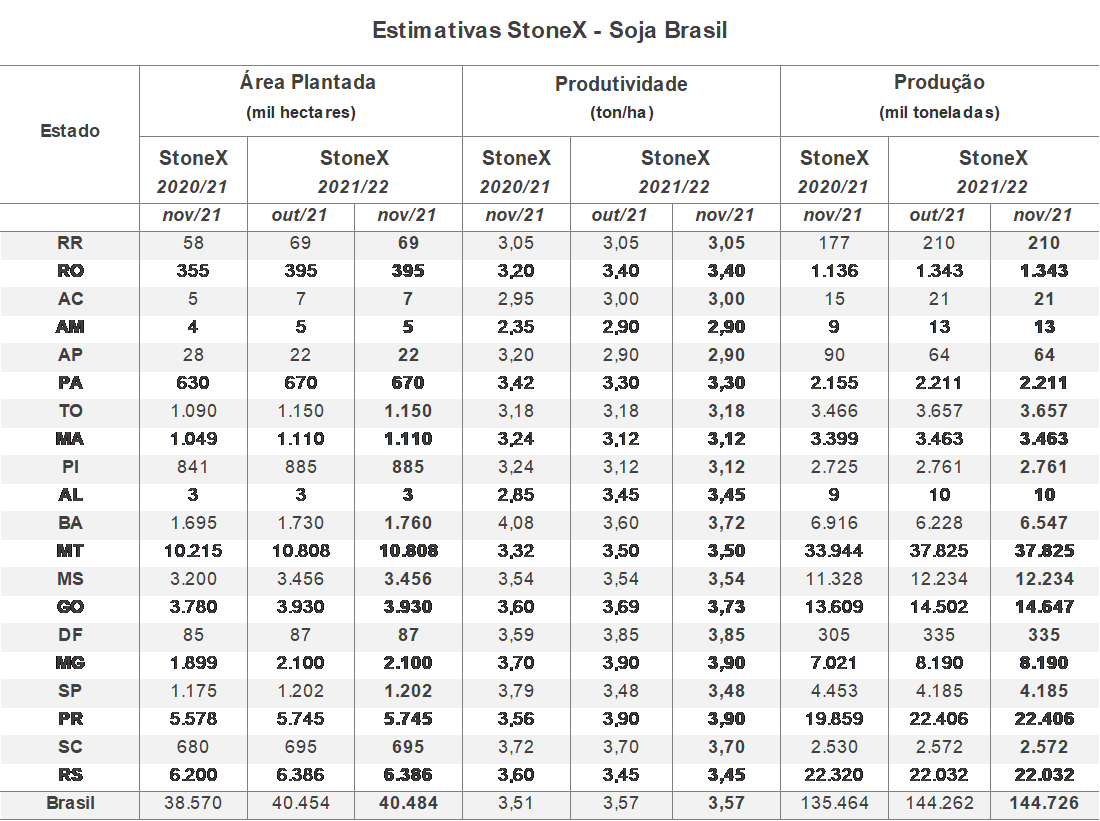Select Brasil planted area 38.570
This screenshot has height=821, width=1100.
193,803
